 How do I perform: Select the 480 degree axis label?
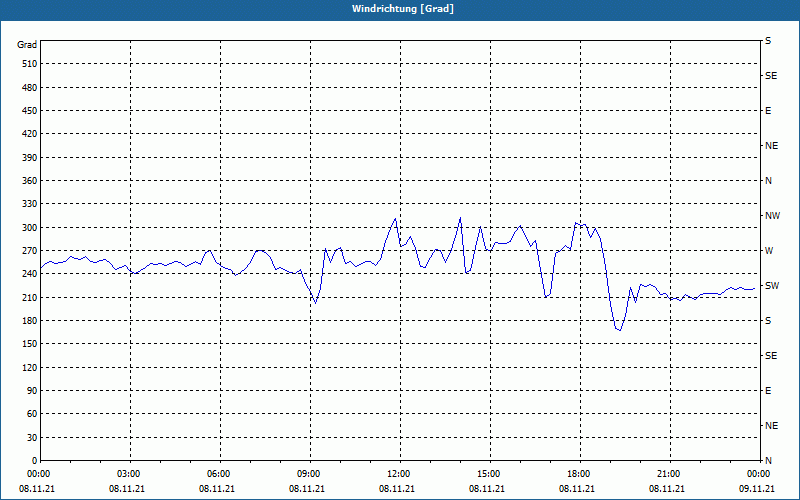(x=29, y=88)
